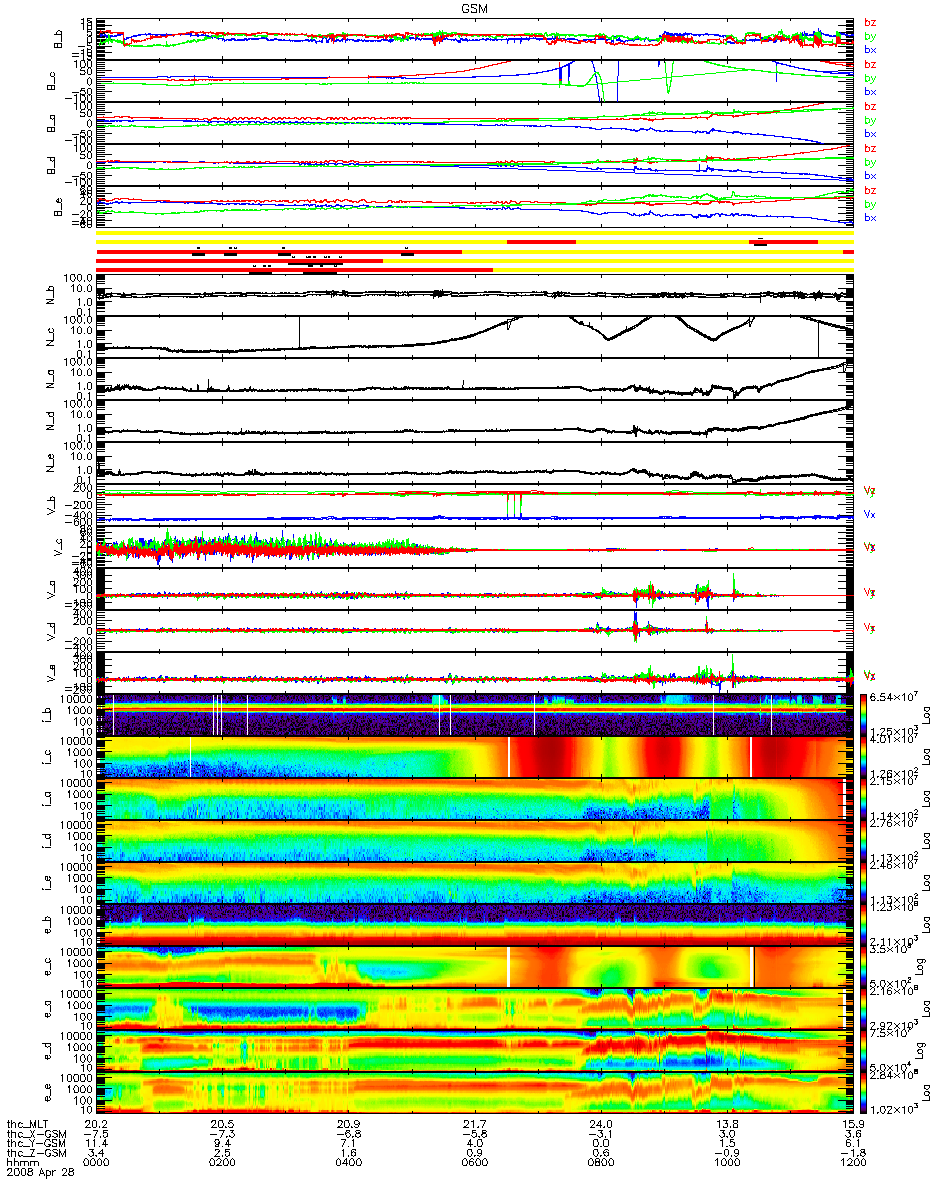This screenshot has height=1200, width=930.
Task: Click the thc_MLT row label
Action: pyautogui.click(x=27, y=1125)
